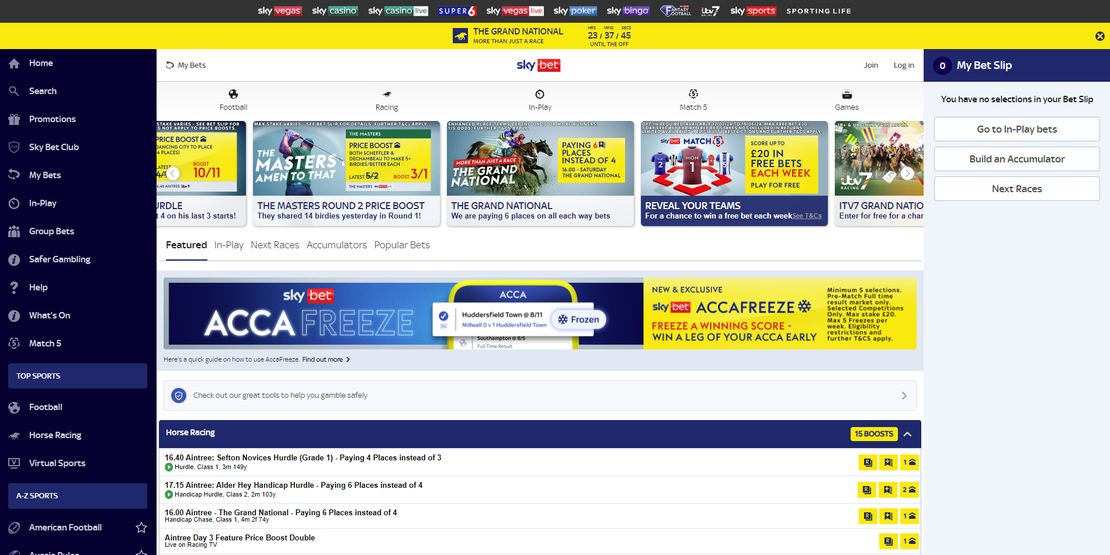Open Sky Poker from top brand bar
Screen dimensions: 1110x555
pos(575,11)
